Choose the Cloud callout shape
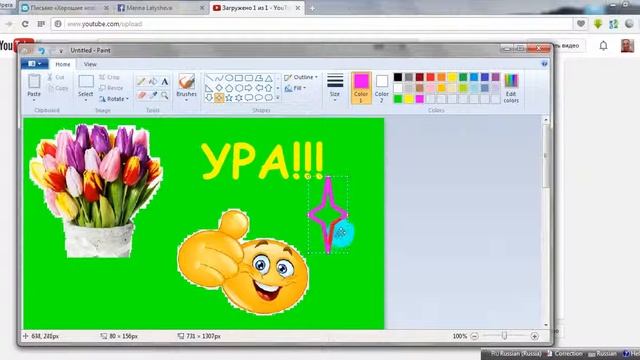 coord(269,98)
